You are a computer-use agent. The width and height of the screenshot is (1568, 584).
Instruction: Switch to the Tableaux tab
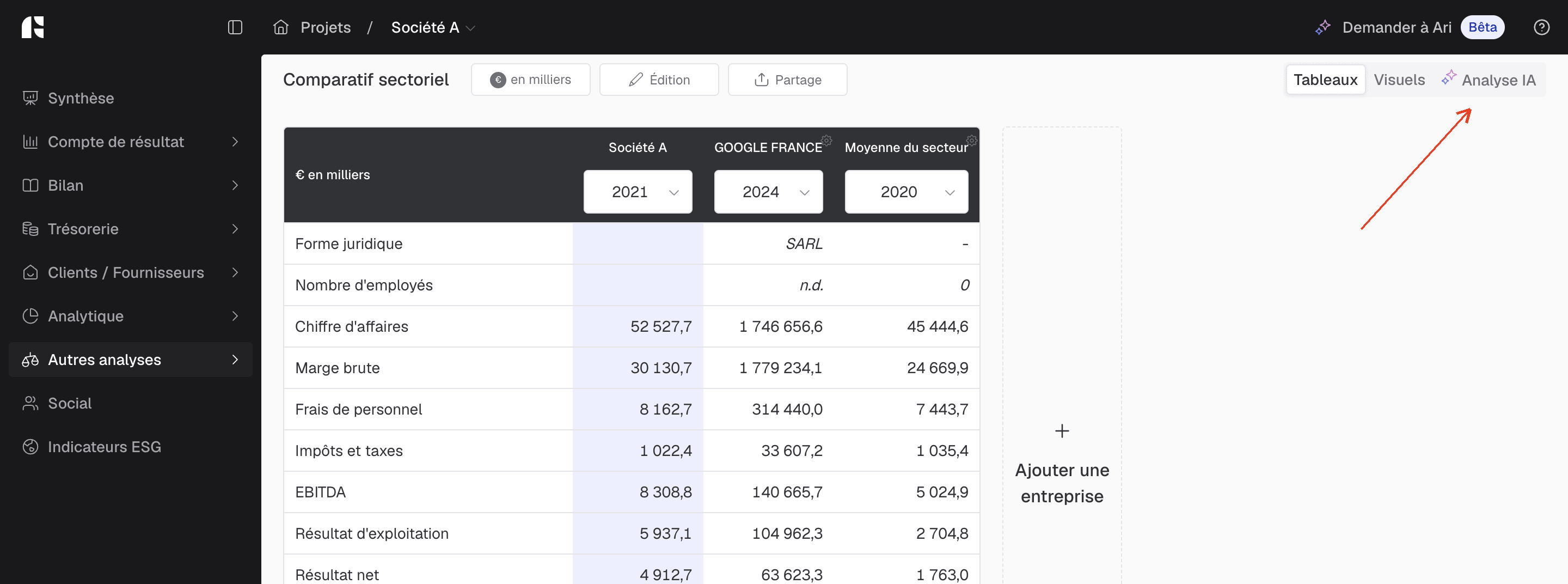[1325, 80]
